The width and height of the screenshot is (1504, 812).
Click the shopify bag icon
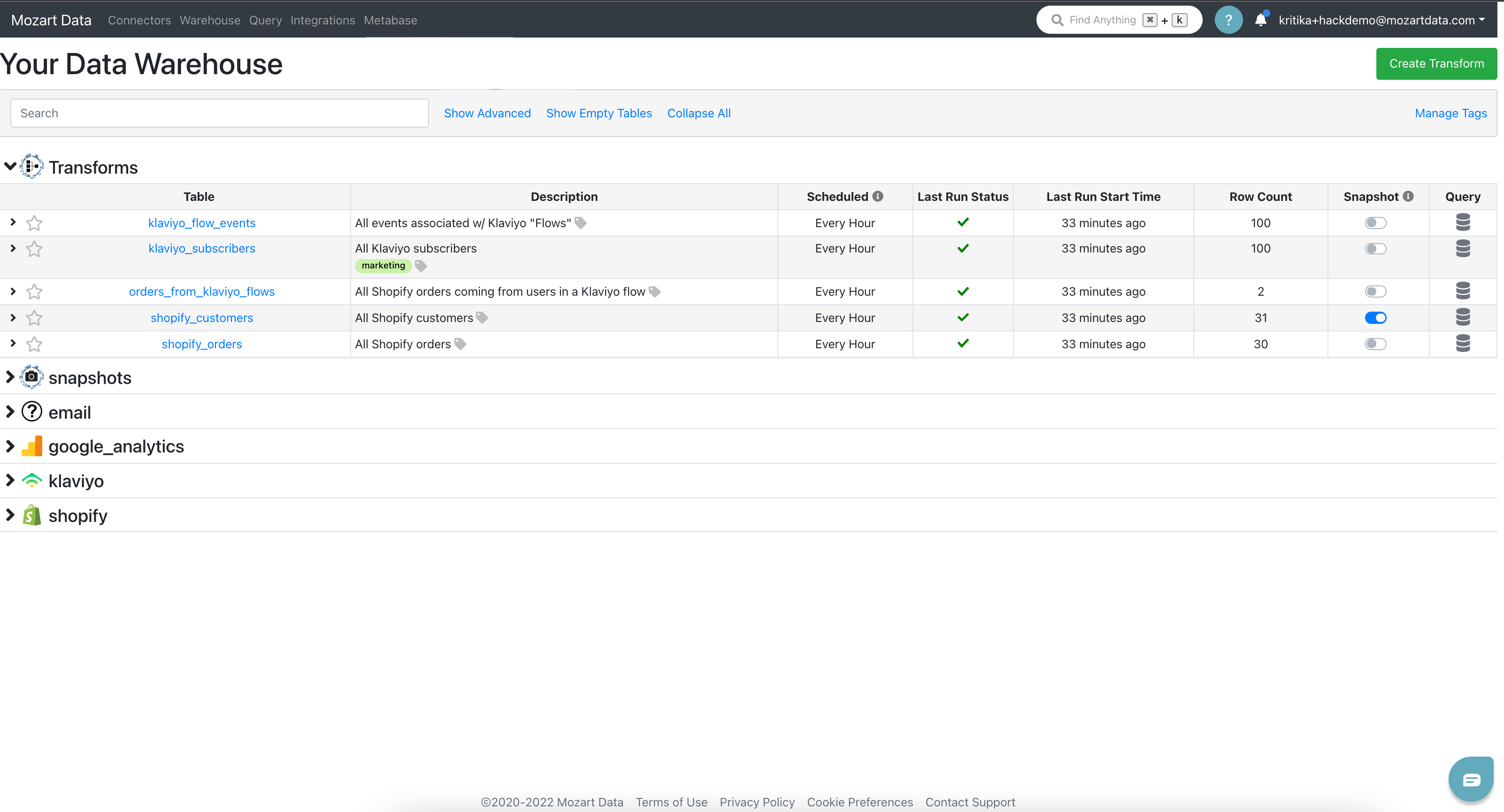coord(31,515)
